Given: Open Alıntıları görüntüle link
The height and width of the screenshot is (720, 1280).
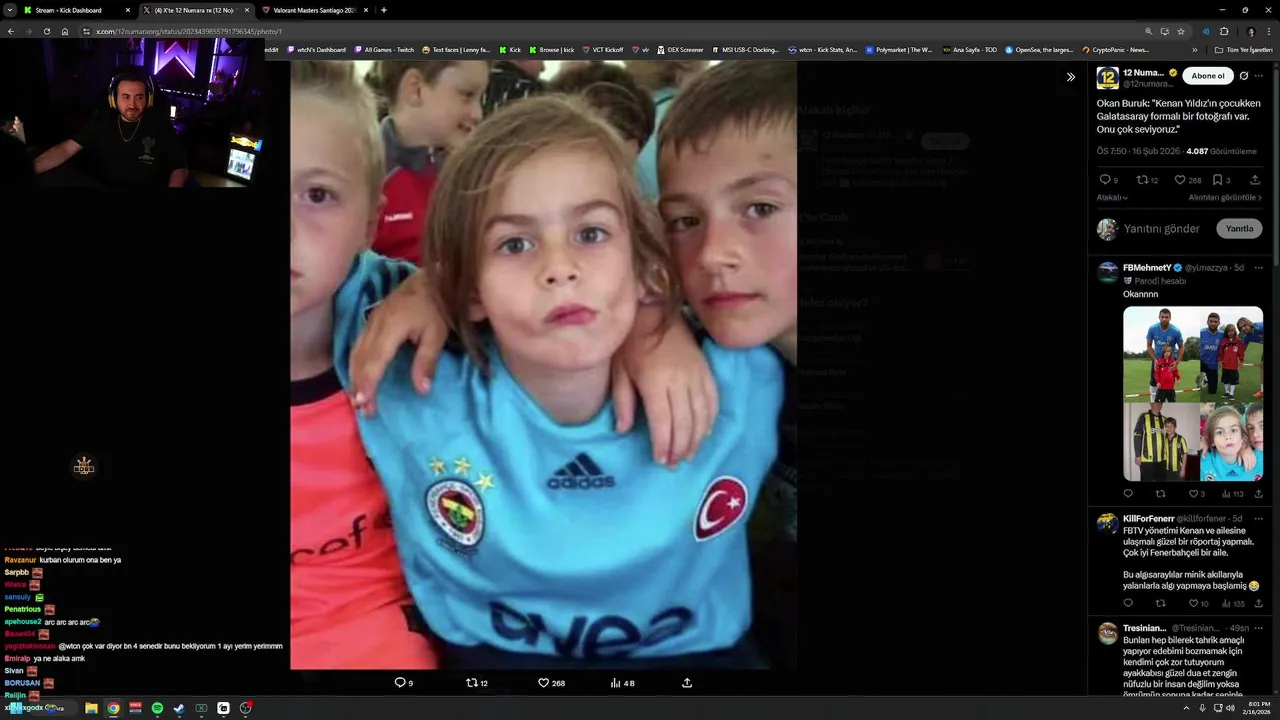Looking at the screenshot, I should pos(1225,197).
